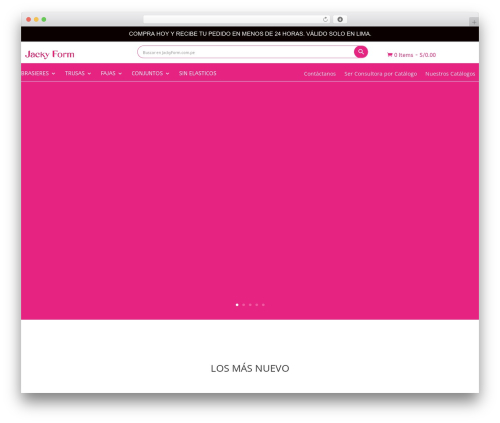
Task: Click the 'COMPRA HOY Y RECIBE' announcement bar
Action: pyautogui.click(x=250, y=34)
